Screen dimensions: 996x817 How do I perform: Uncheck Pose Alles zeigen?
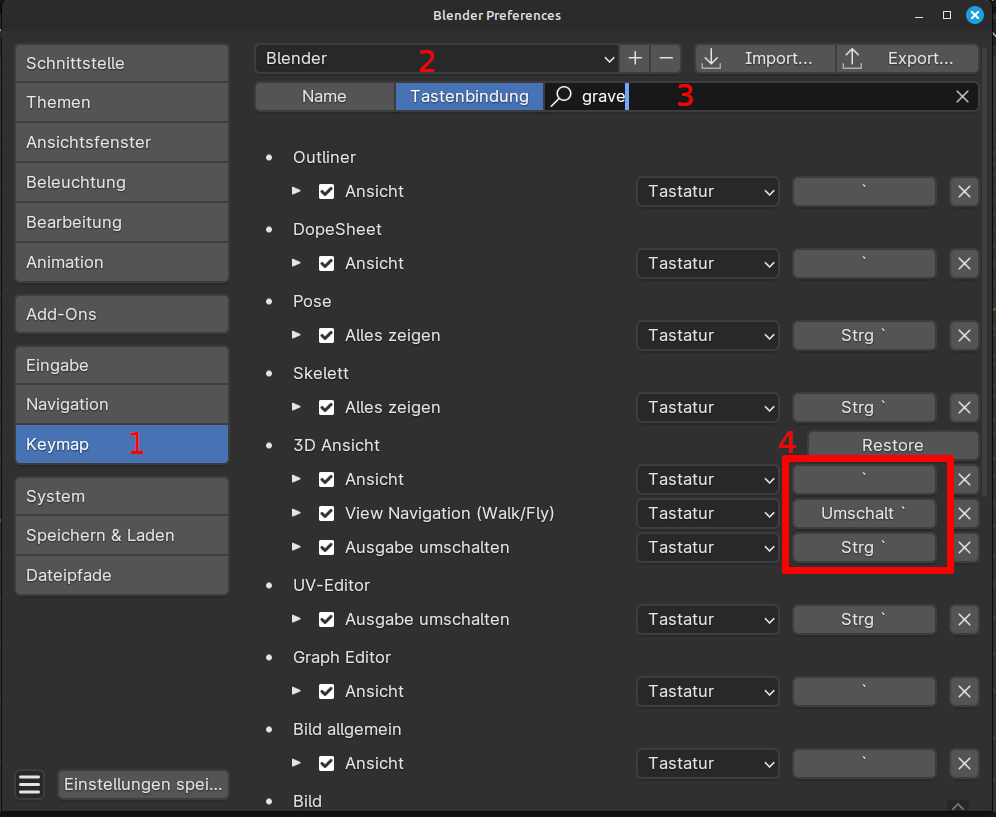pyautogui.click(x=326, y=335)
